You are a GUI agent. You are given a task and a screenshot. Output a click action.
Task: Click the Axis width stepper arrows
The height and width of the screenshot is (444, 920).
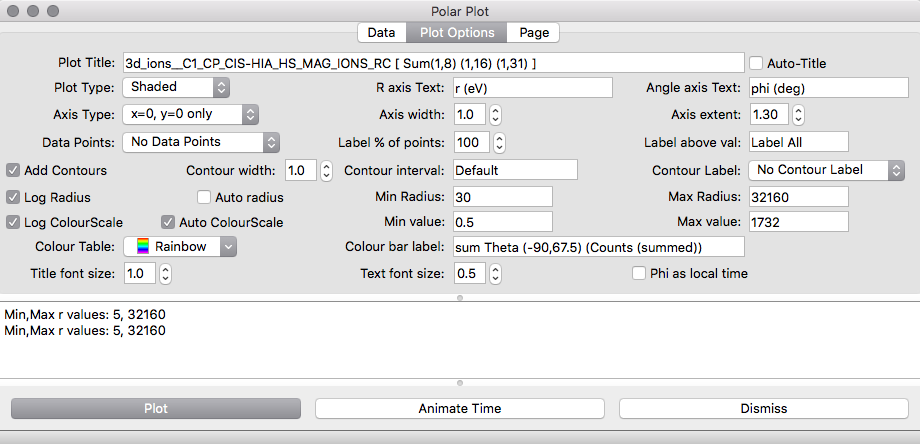pyautogui.click(x=495, y=115)
